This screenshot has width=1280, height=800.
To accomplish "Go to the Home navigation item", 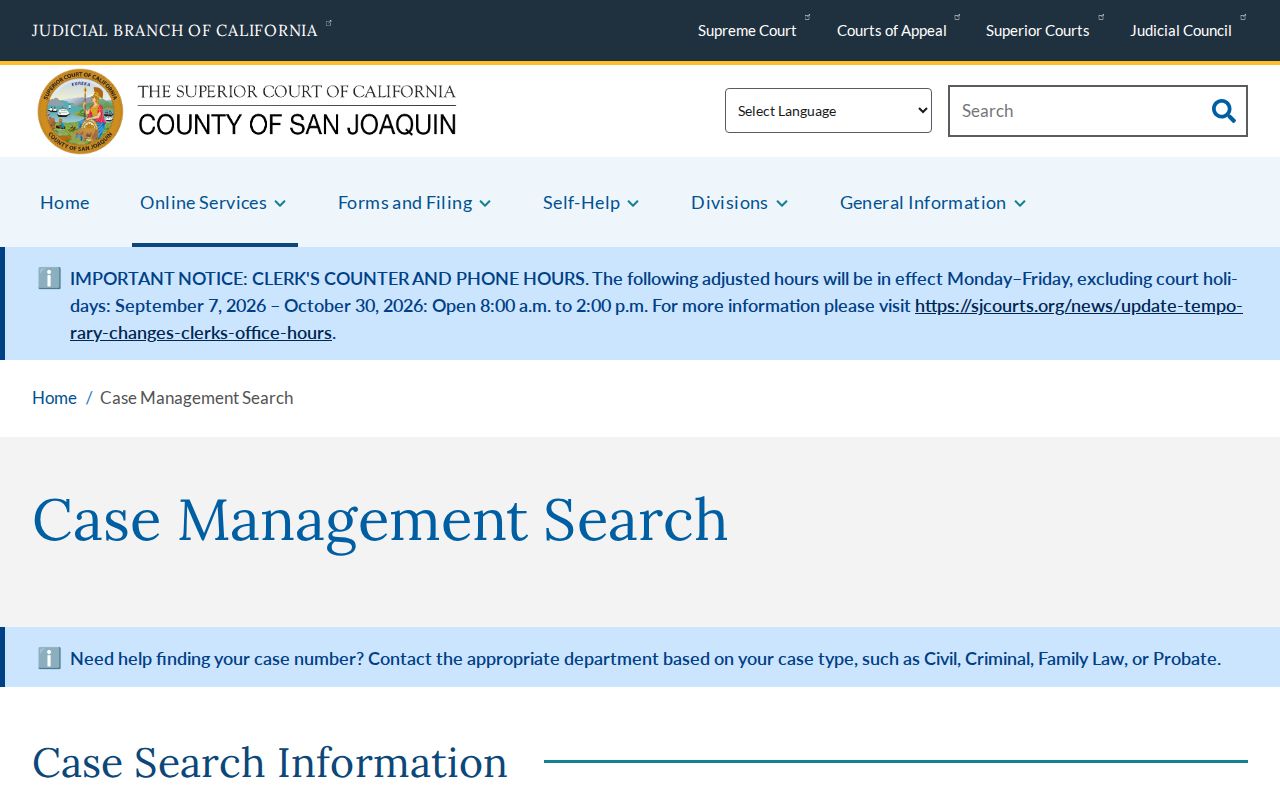I will pyautogui.click(x=65, y=202).
